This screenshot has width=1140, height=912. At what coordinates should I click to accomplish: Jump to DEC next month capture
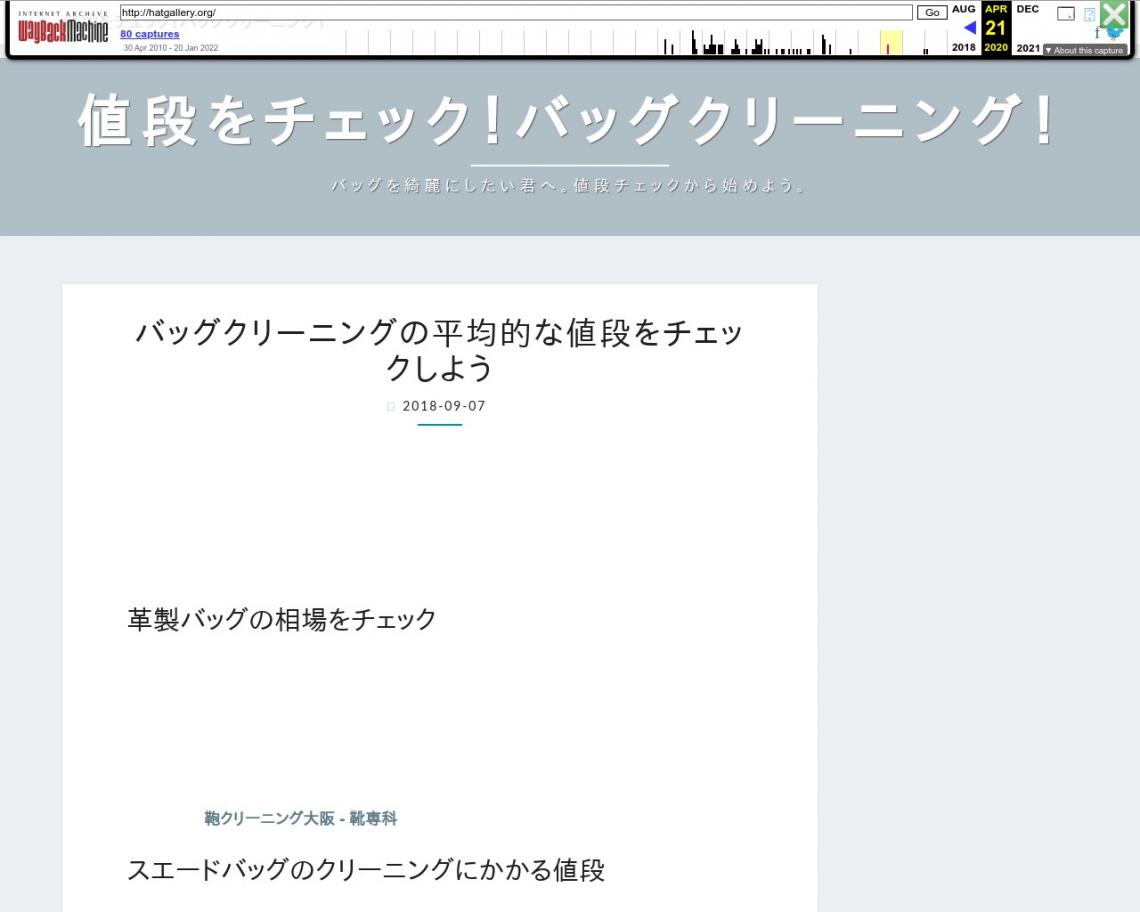(x=1027, y=9)
